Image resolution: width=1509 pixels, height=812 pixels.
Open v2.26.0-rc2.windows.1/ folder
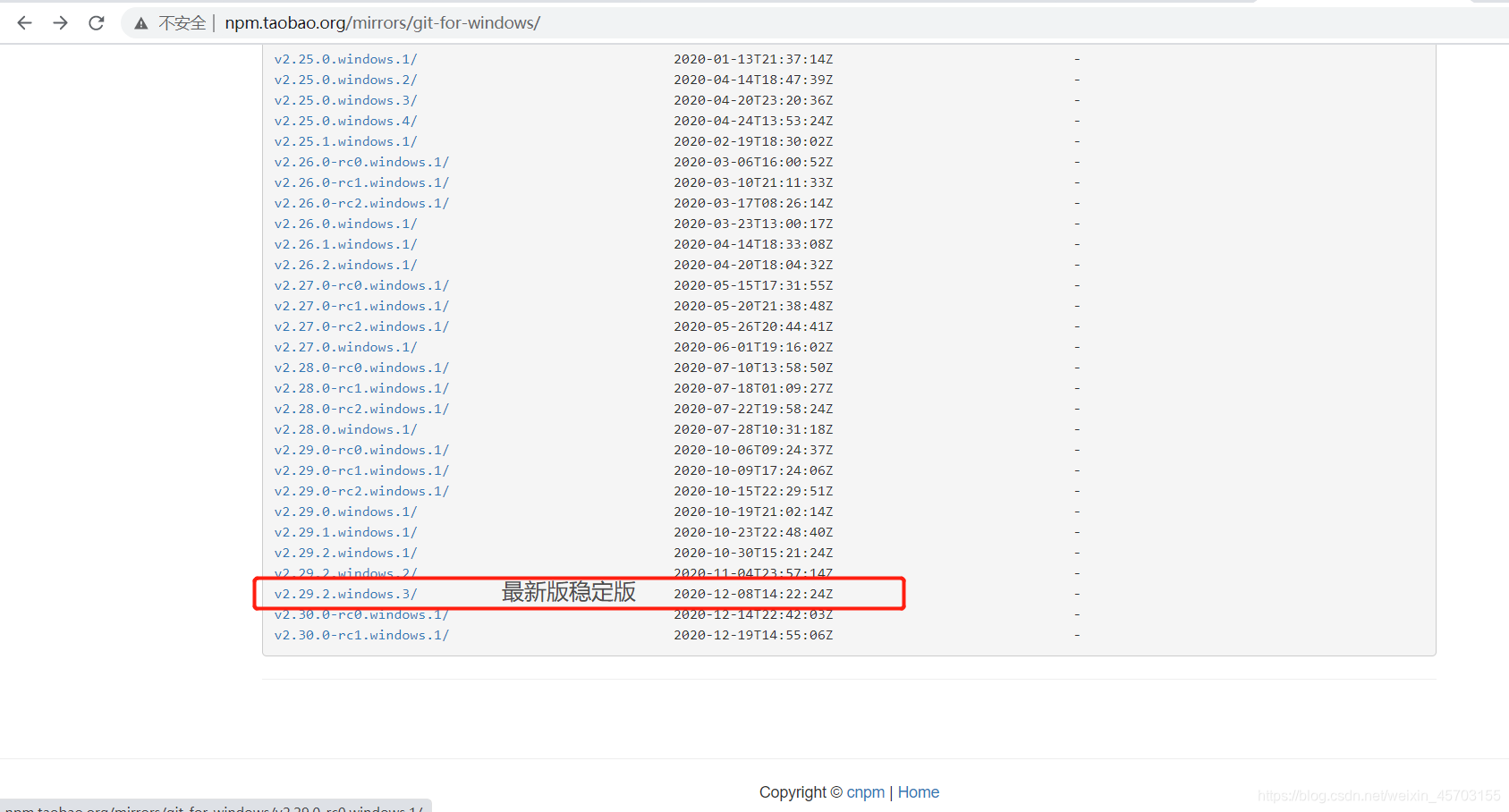361,203
